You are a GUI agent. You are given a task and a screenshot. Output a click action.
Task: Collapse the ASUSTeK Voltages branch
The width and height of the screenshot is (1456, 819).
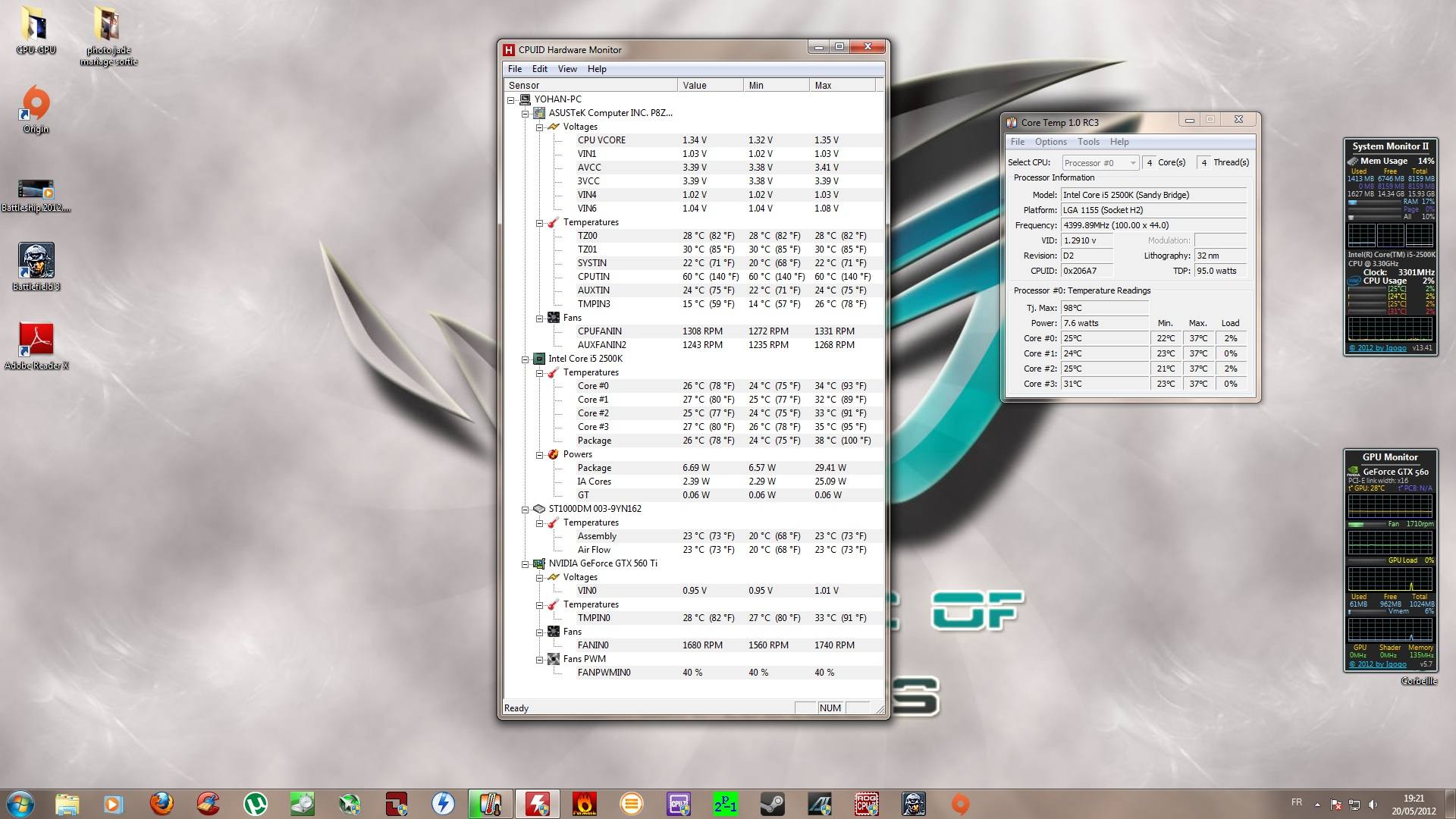tap(539, 127)
